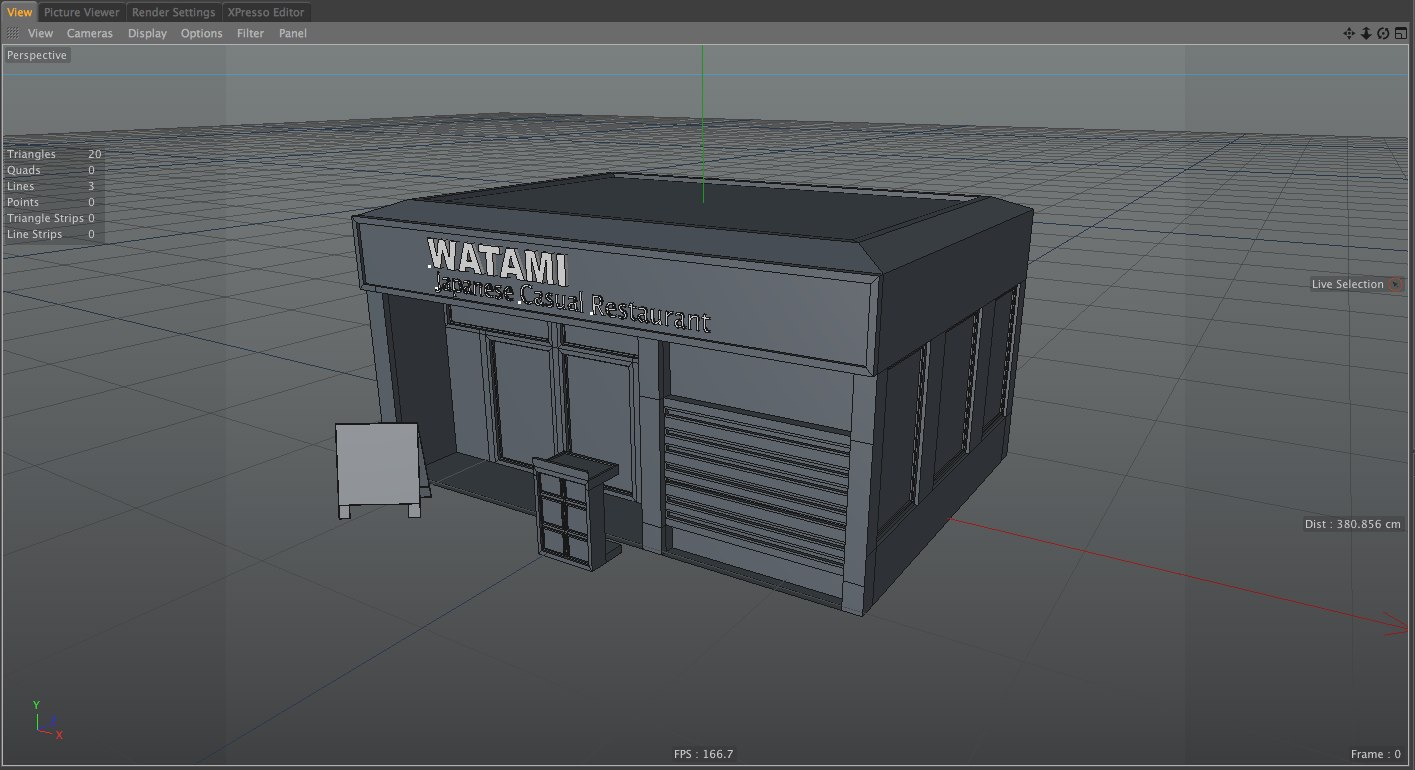Viewport: 1415px width, 770px height.
Task: Click the textured grip icon beside View menu
Action: coord(12,33)
